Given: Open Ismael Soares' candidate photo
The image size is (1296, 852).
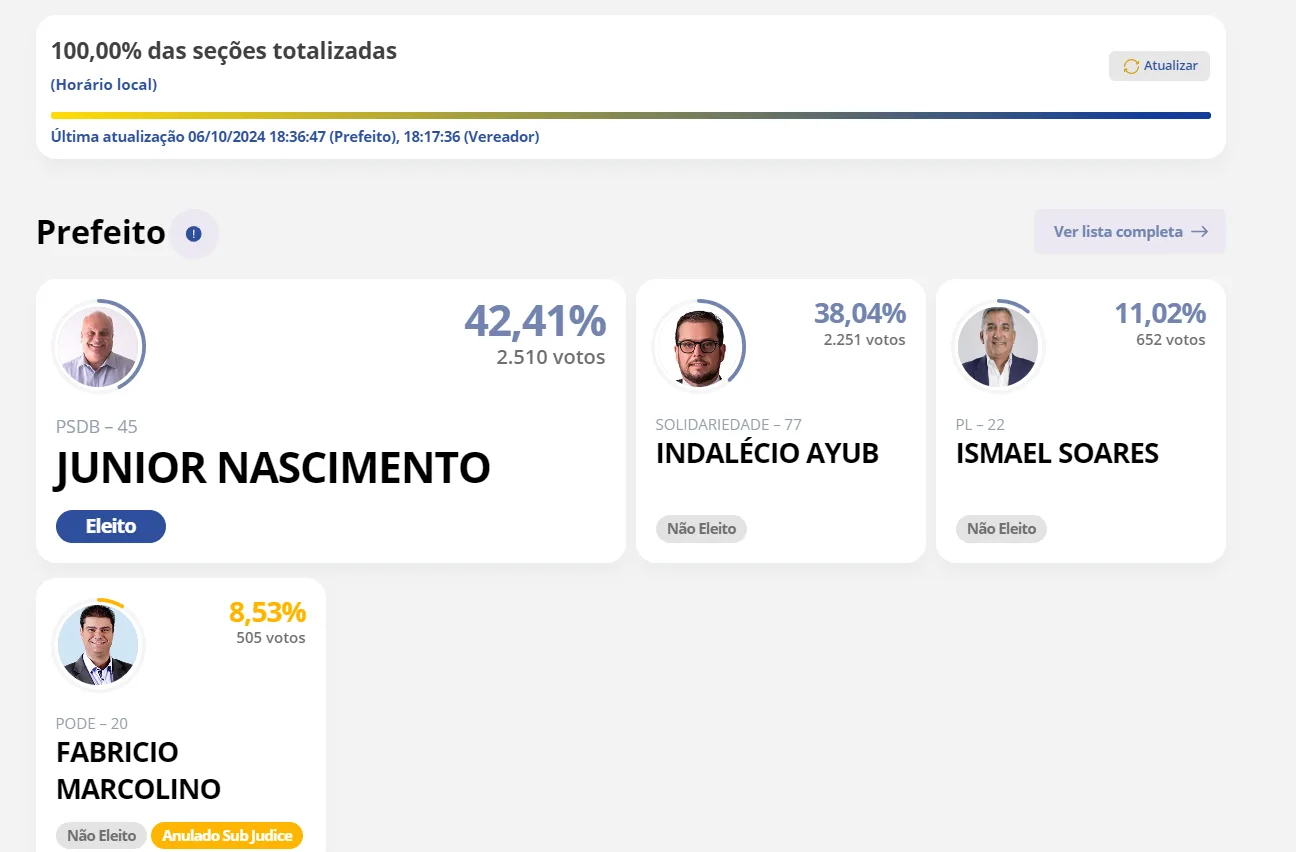Looking at the screenshot, I should (998, 346).
